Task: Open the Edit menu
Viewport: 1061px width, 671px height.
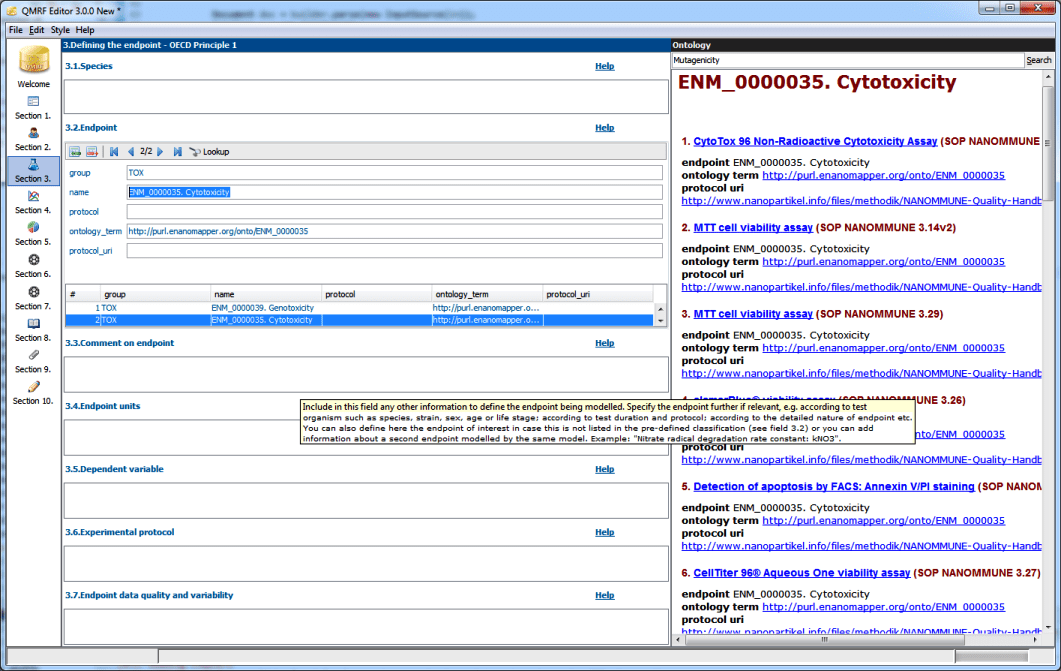Action: (x=37, y=30)
